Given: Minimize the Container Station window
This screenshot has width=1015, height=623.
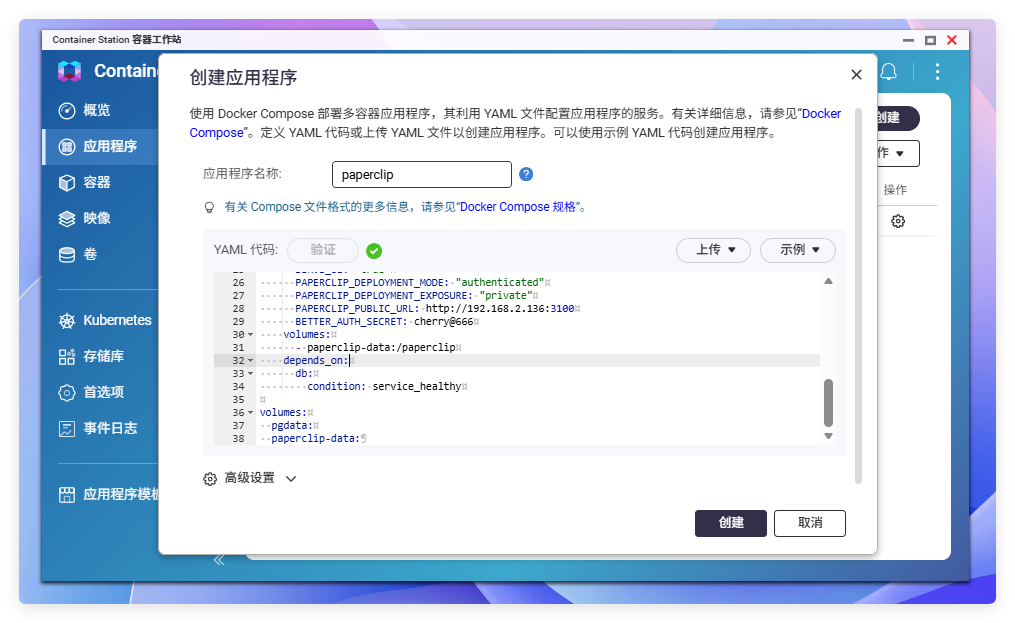Looking at the screenshot, I should click(x=909, y=40).
